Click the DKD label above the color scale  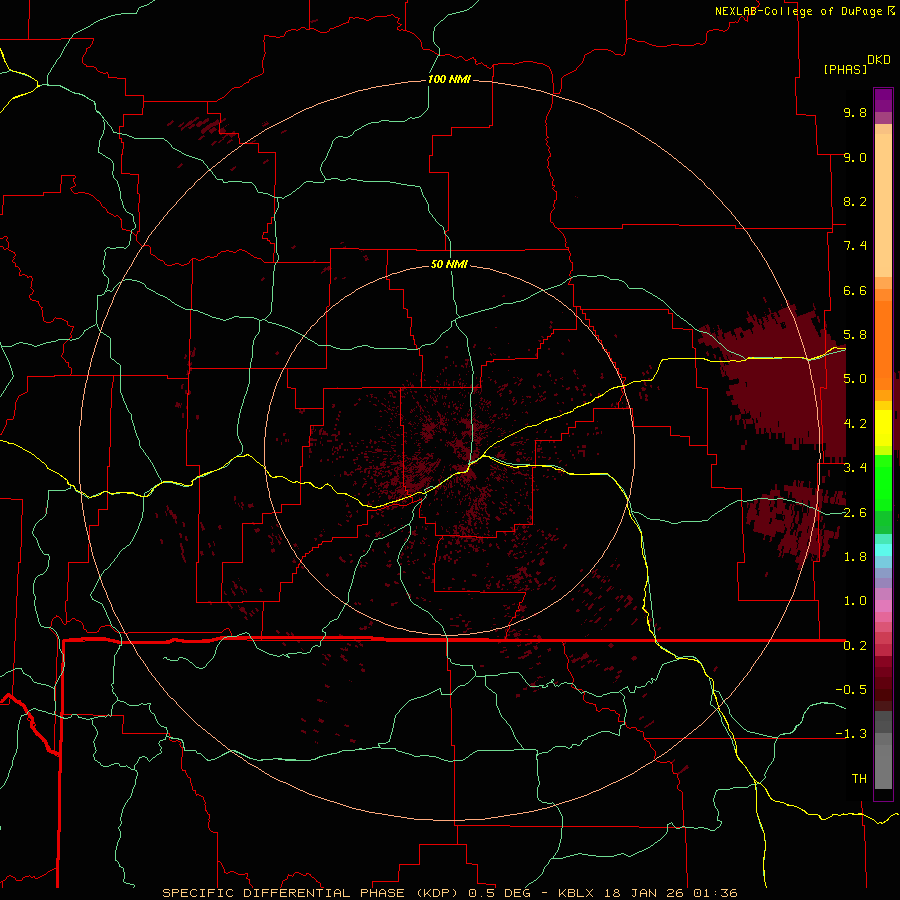[x=879, y=60]
